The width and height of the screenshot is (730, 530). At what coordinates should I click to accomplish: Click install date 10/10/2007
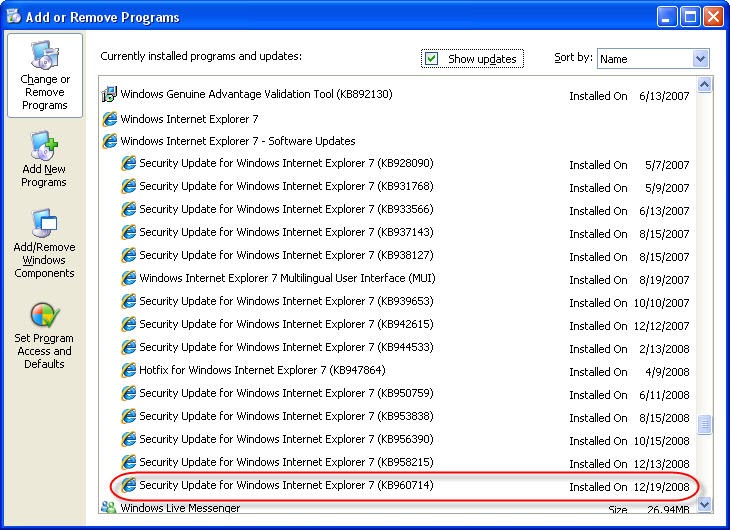(662, 303)
